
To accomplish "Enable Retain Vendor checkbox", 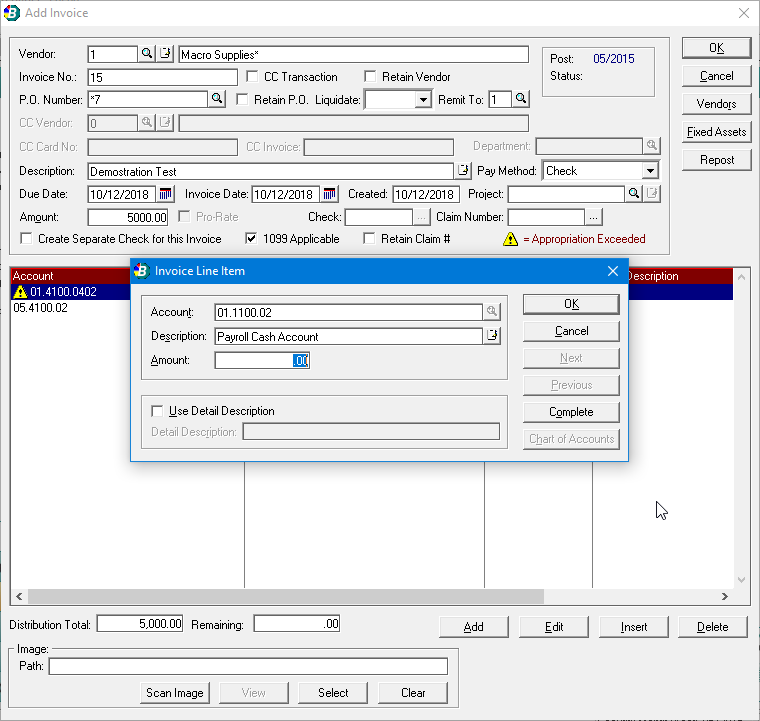I will [x=370, y=77].
